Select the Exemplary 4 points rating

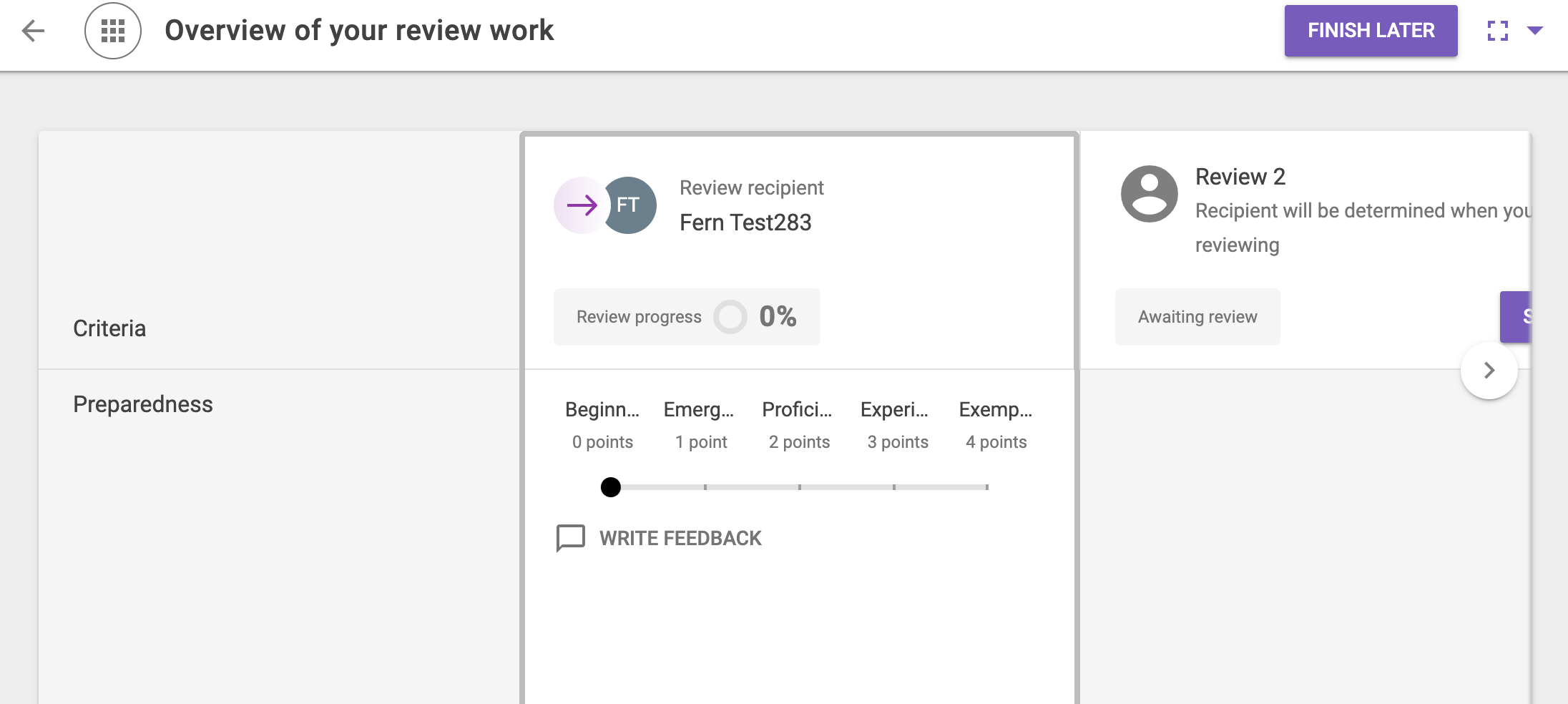coord(996,424)
